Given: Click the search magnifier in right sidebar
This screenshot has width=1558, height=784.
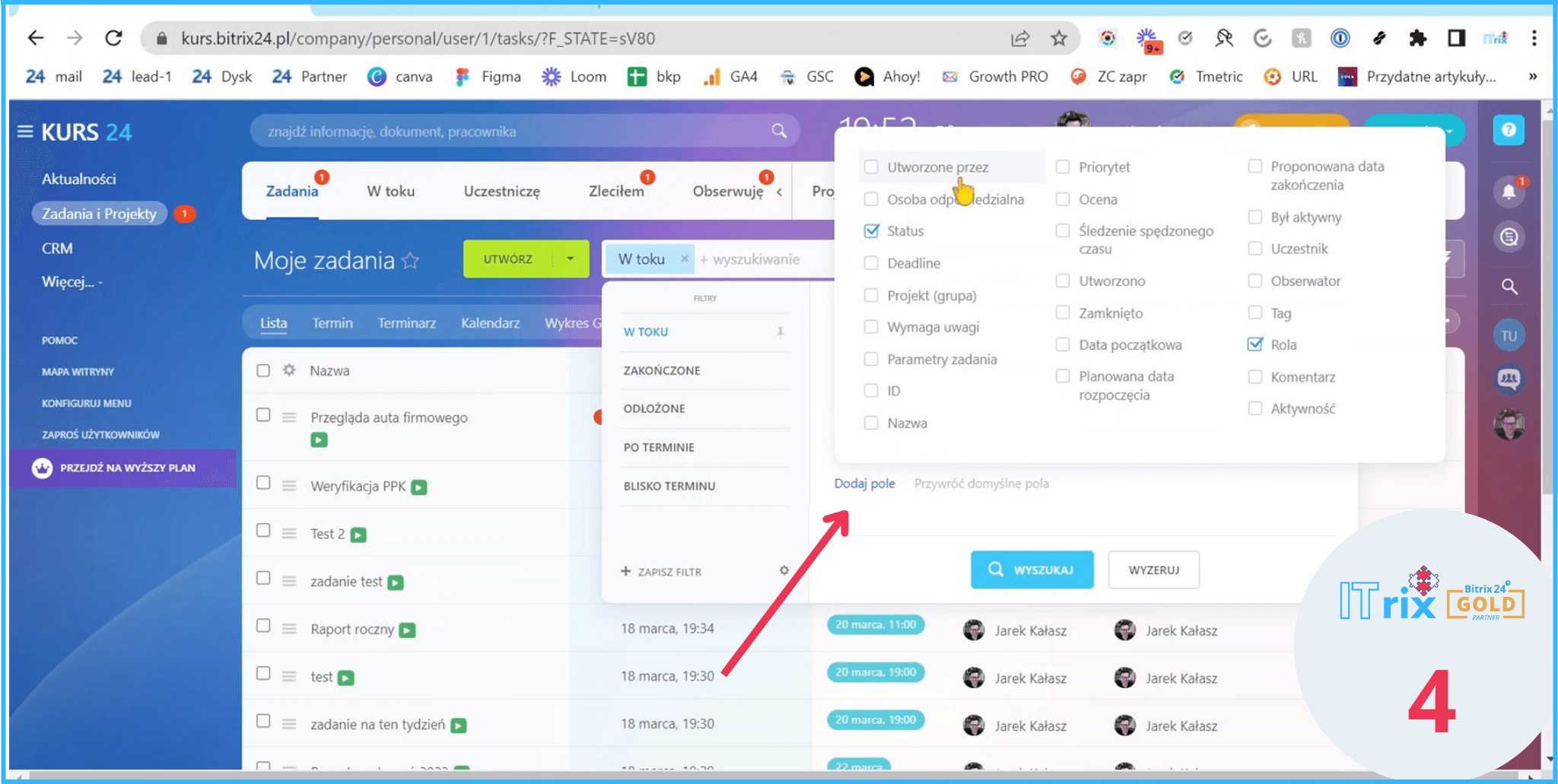Looking at the screenshot, I should pyautogui.click(x=1509, y=287).
